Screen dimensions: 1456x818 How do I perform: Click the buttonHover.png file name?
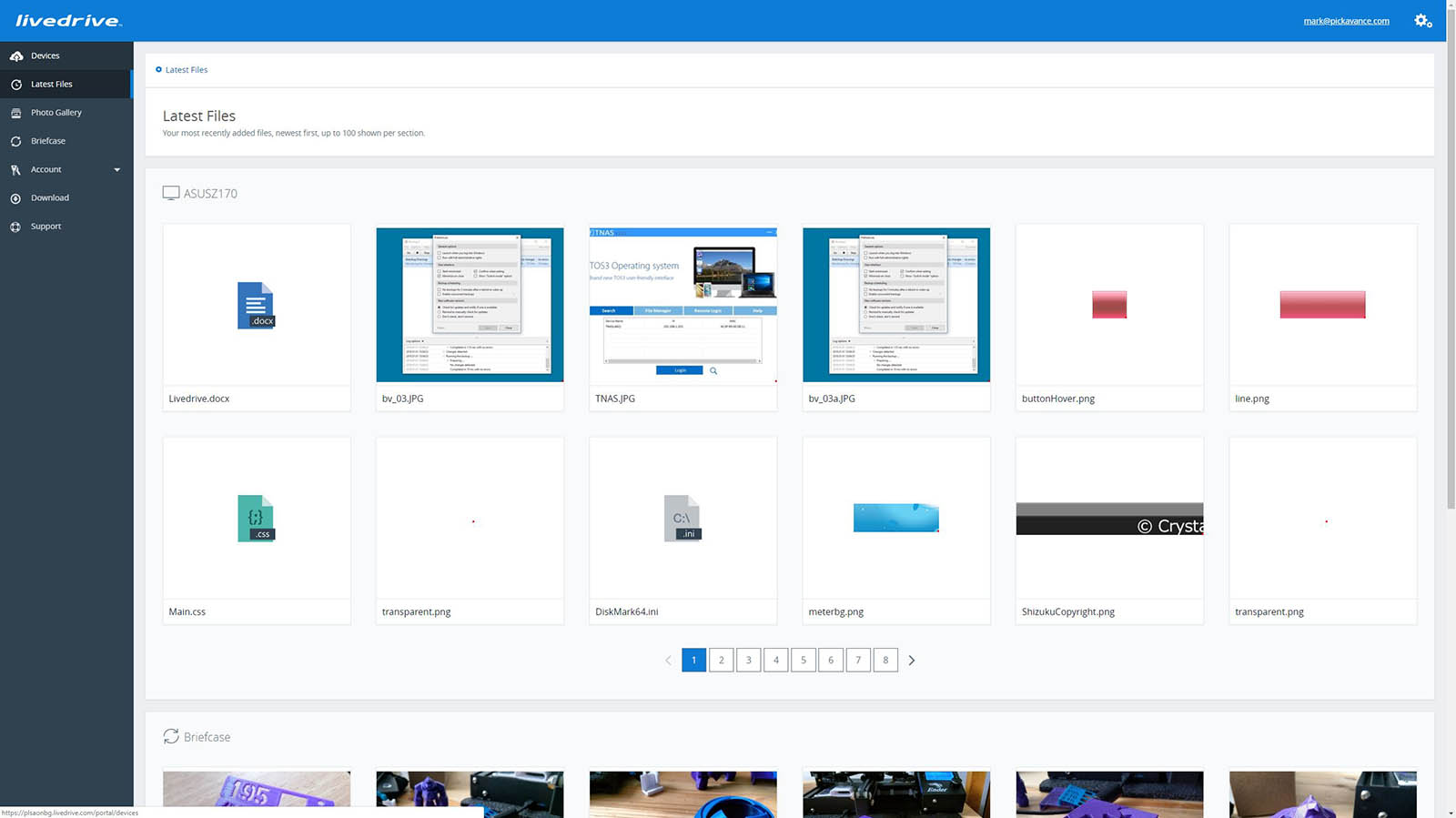tap(1058, 399)
